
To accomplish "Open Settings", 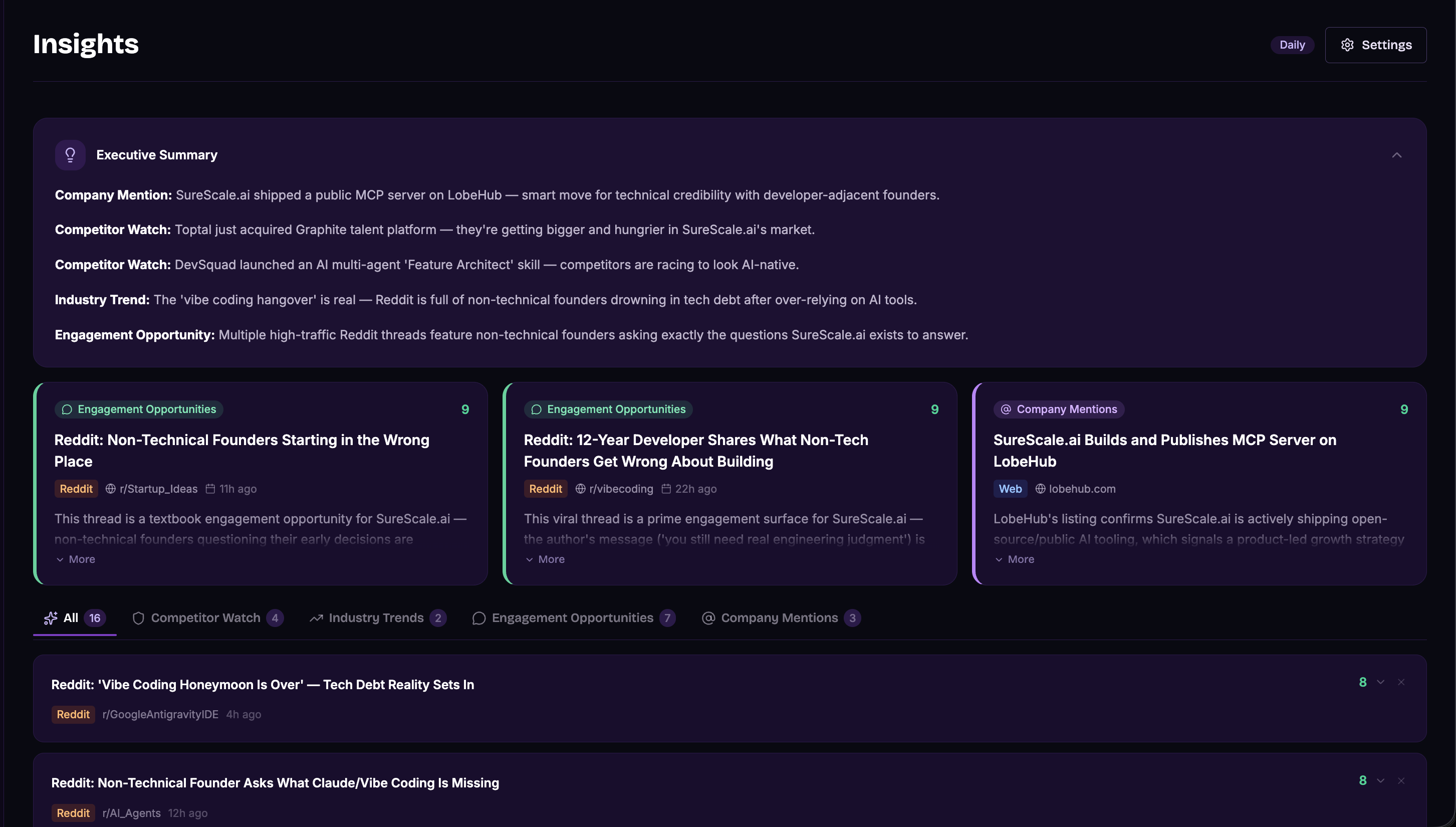I will (1375, 45).
